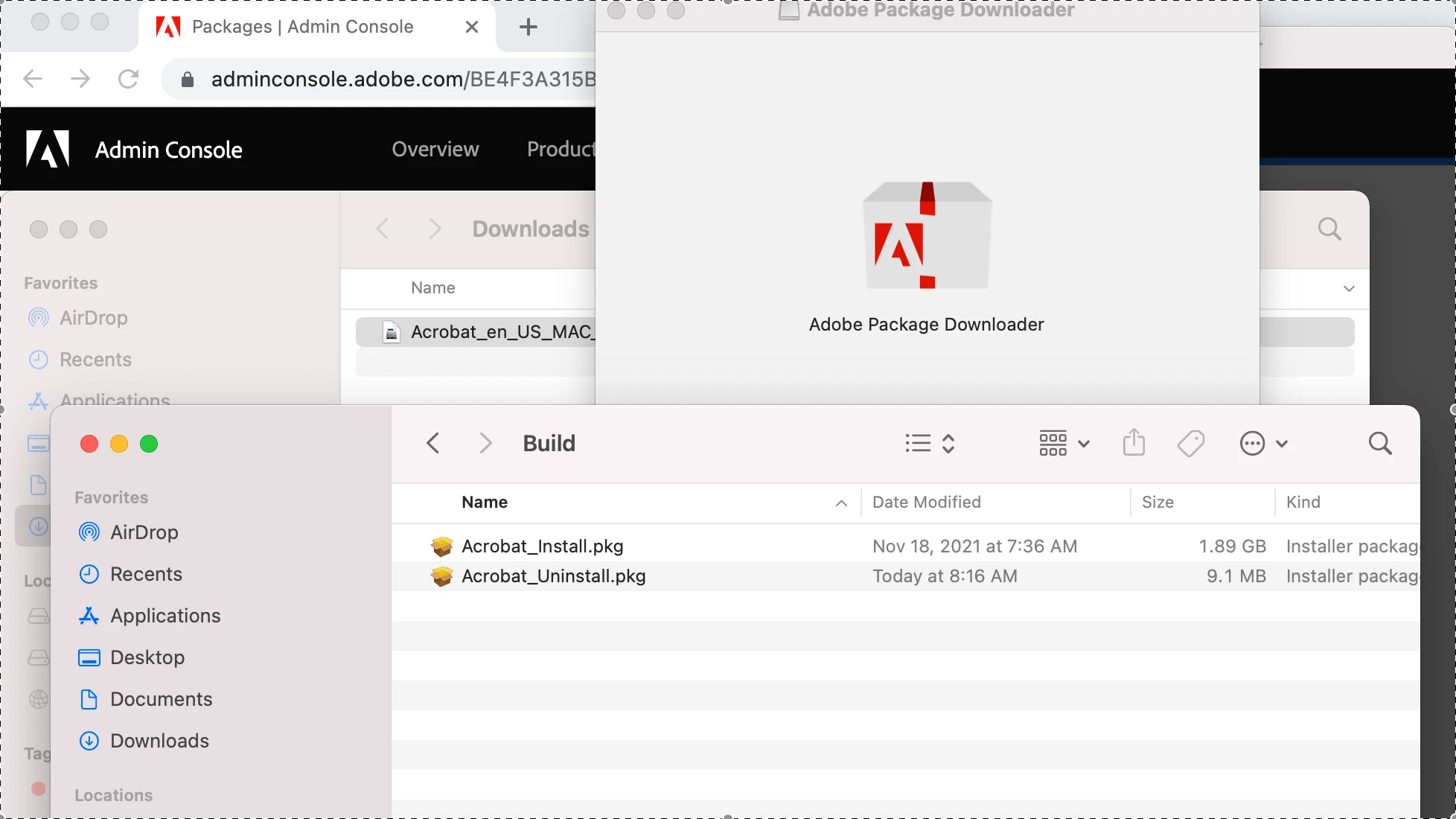The width and height of the screenshot is (1456, 819).
Task: Open Applications in Build window sidebar
Action: pyautogui.click(x=150, y=616)
